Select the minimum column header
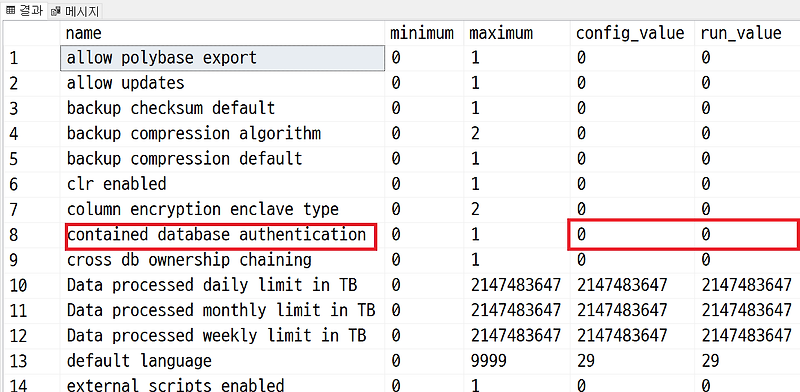This screenshot has width=800, height=392. pyautogui.click(x=425, y=33)
